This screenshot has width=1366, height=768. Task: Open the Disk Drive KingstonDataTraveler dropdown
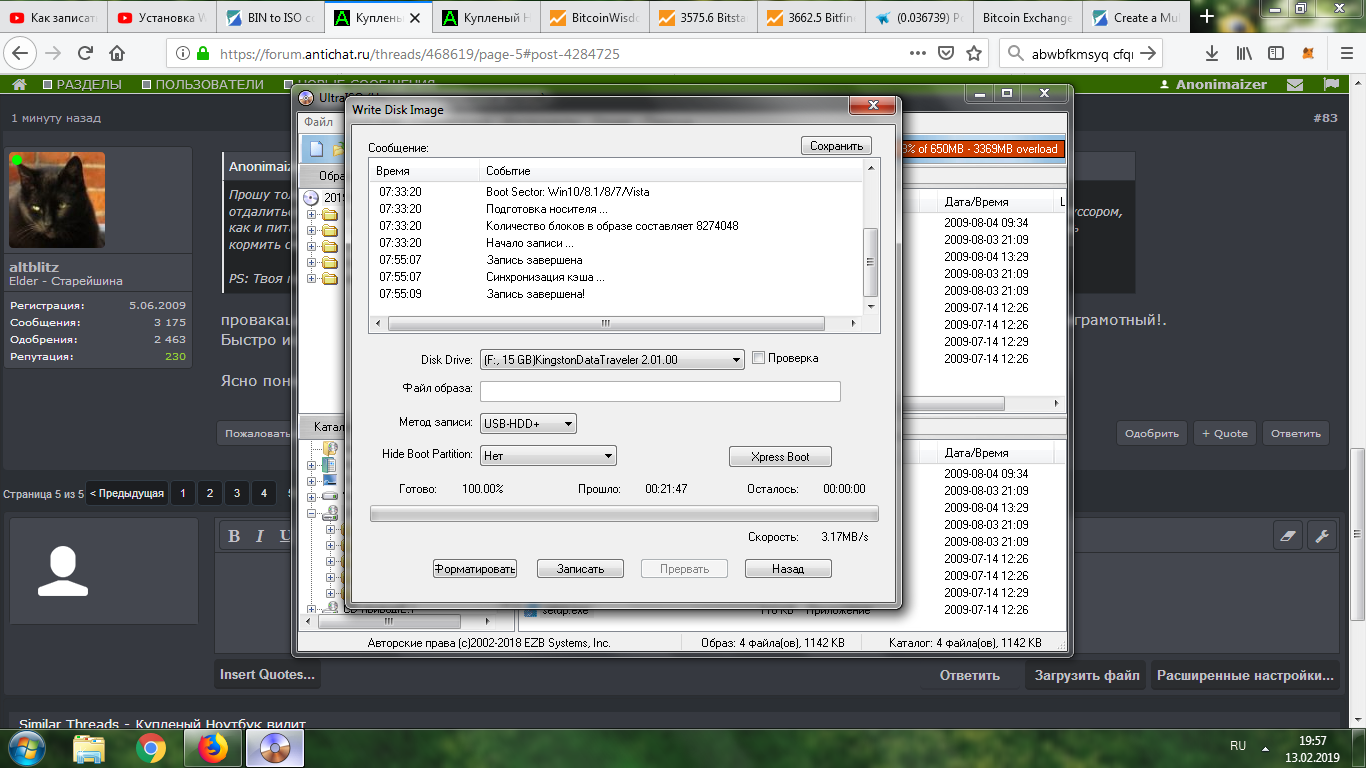point(612,359)
